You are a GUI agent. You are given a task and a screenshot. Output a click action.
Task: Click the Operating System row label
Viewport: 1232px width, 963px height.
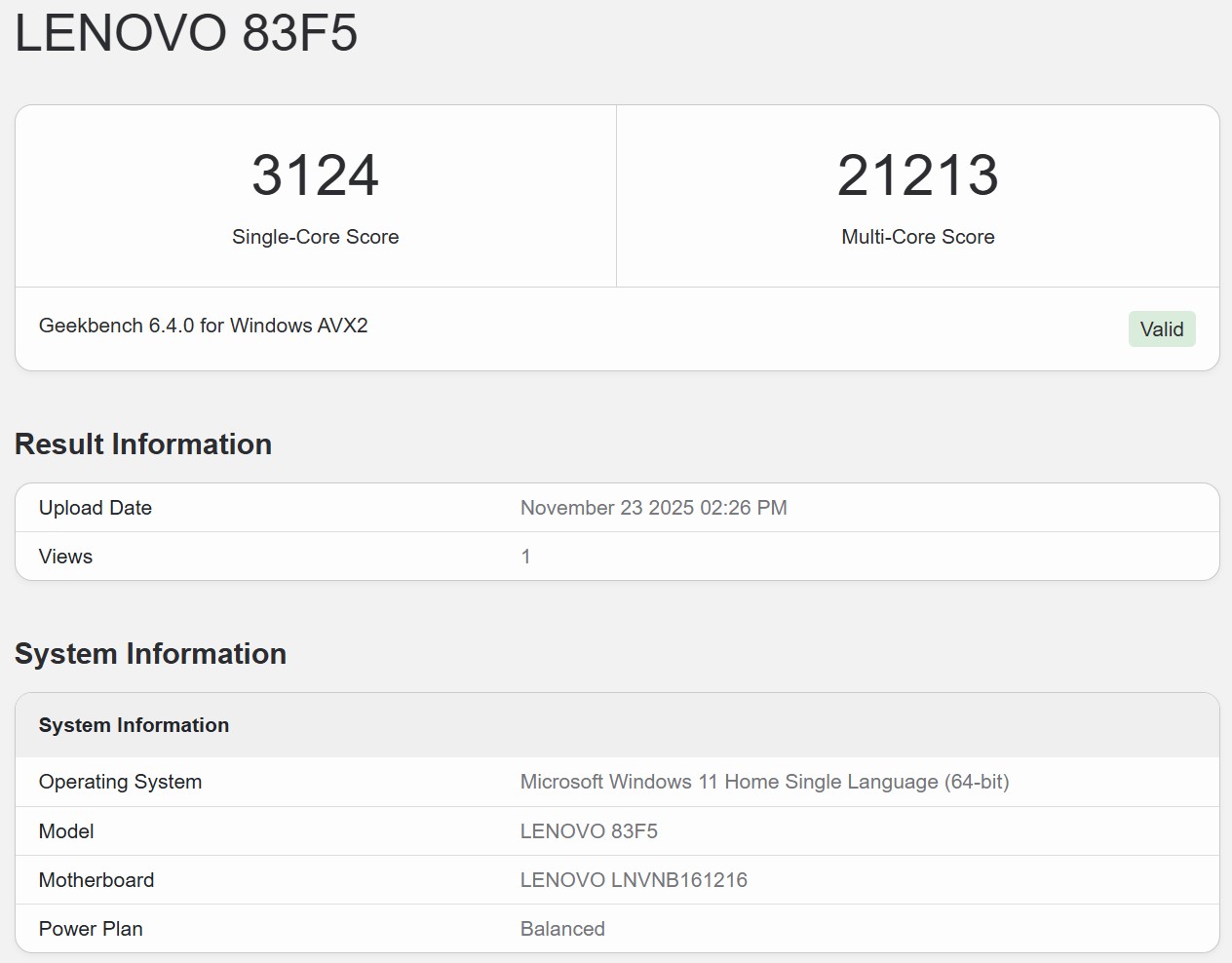click(120, 782)
